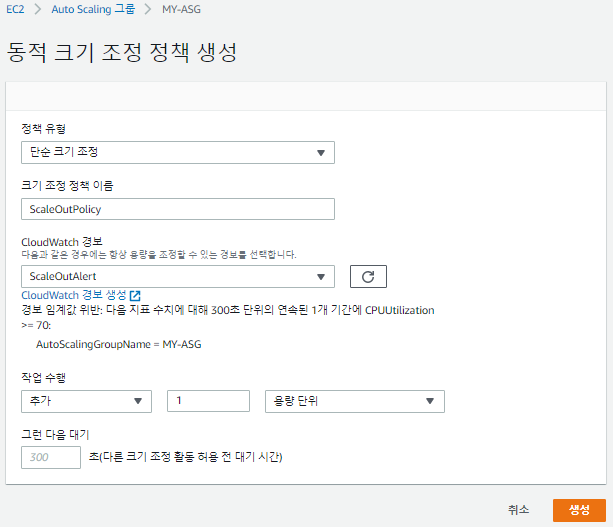Click the 작업 수행 label
The width and height of the screenshot is (613, 527).
click(43, 377)
